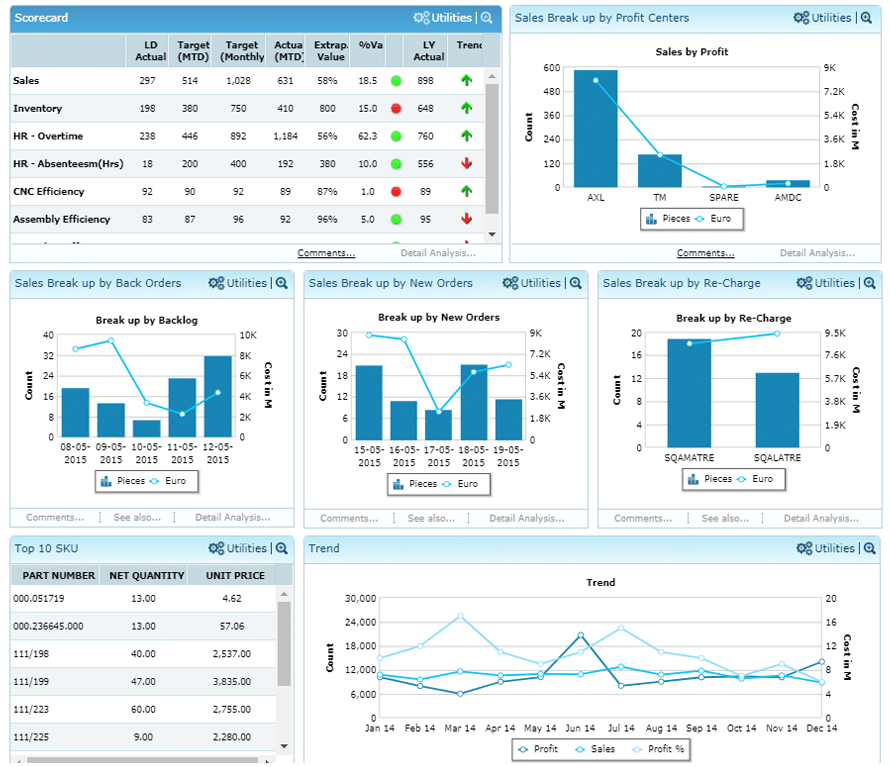Zoom the Sales Break up by Profit Centers panel
Image resolution: width=890 pixels, height=767 pixels.
pos(866,18)
